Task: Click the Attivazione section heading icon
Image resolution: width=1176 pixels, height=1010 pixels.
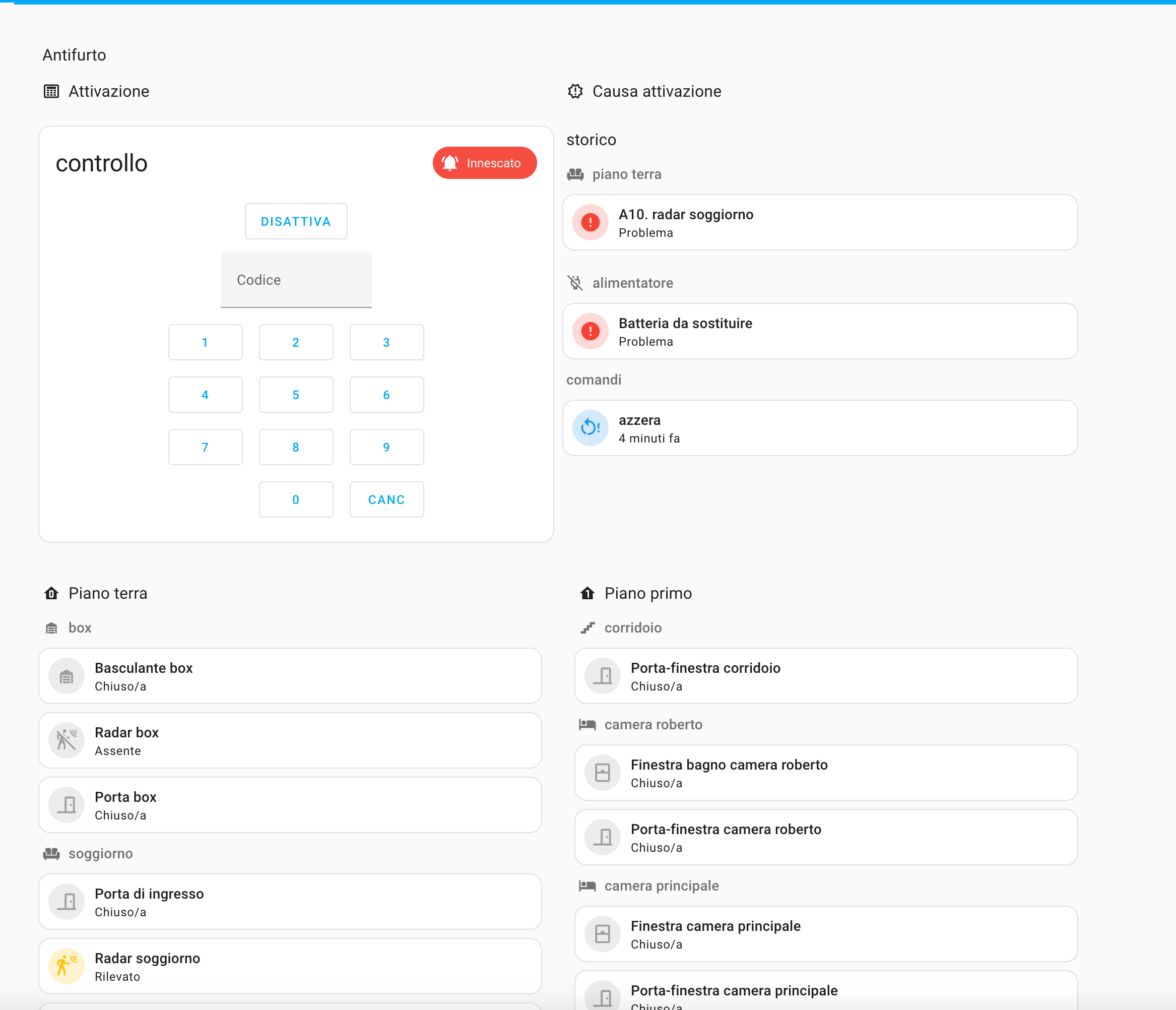Action: coord(51,91)
